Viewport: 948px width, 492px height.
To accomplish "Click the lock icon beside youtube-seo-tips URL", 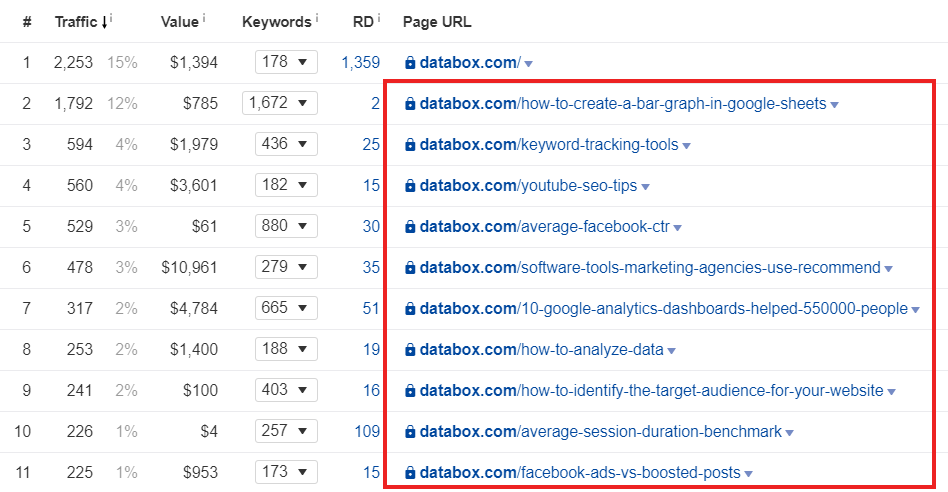I will coord(409,186).
